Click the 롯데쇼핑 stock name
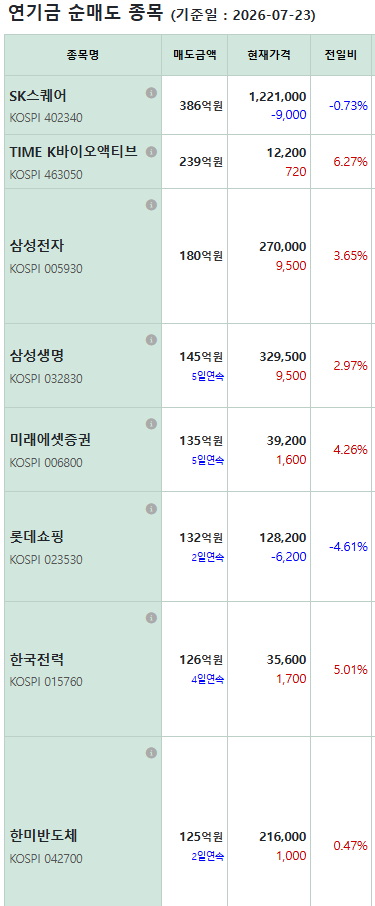Image resolution: width=375 pixels, height=906 pixels. click(37, 537)
